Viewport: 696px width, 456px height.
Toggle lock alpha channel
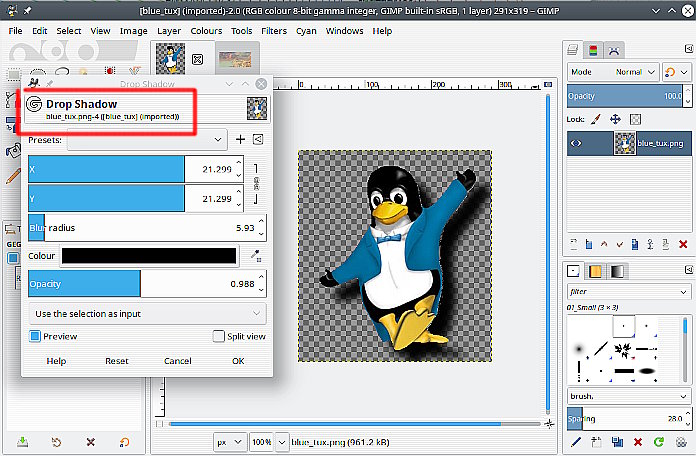click(x=636, y=119)
